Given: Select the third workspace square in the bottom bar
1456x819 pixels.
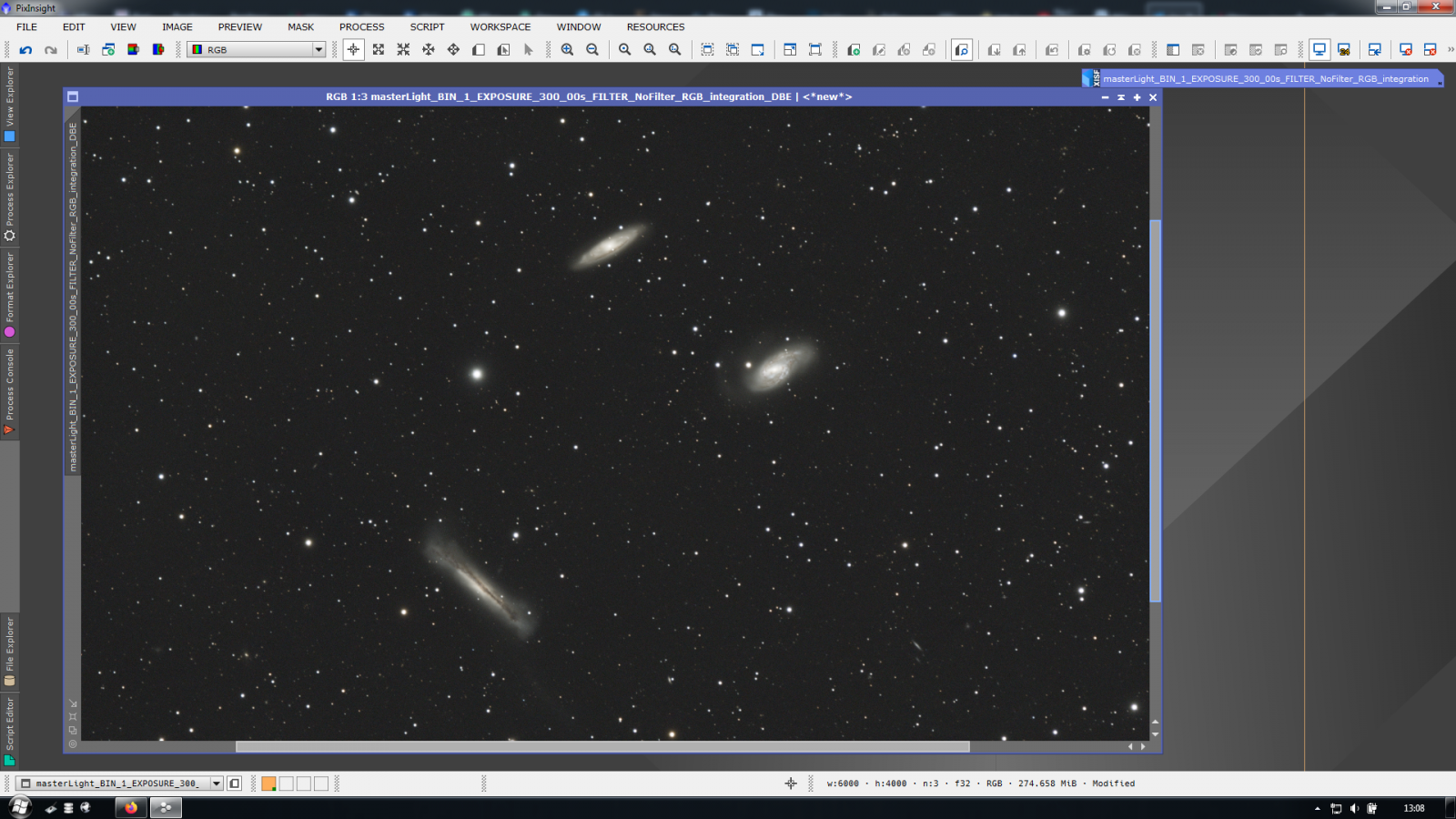Looking at the screenshot, I should point(304,784).
